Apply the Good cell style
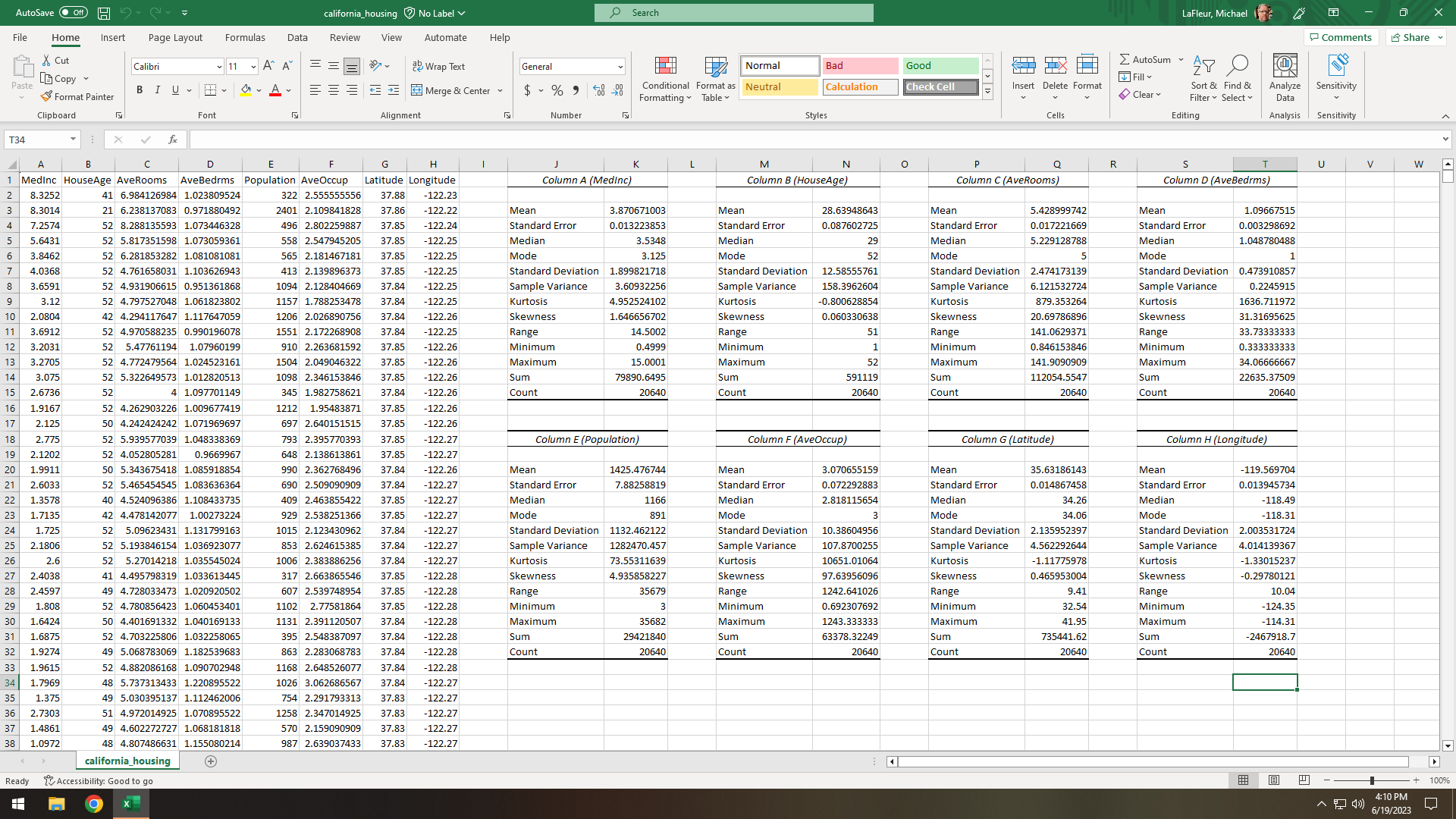 [x=940, y=66]
